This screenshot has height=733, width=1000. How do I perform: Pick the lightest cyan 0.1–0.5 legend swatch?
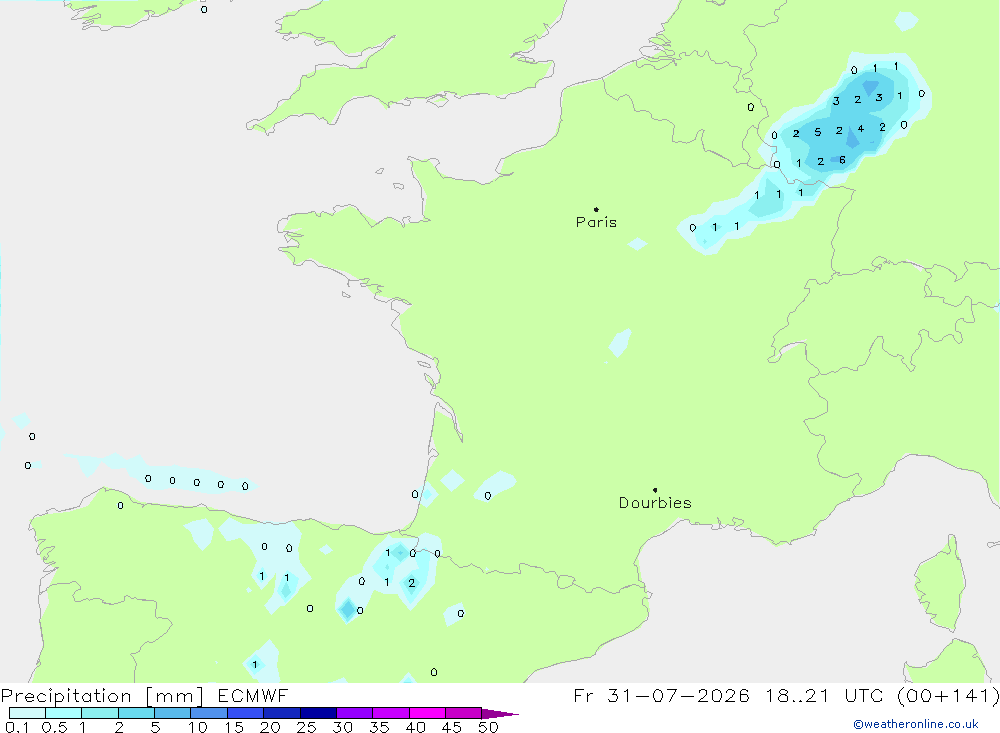pos(27,713)
